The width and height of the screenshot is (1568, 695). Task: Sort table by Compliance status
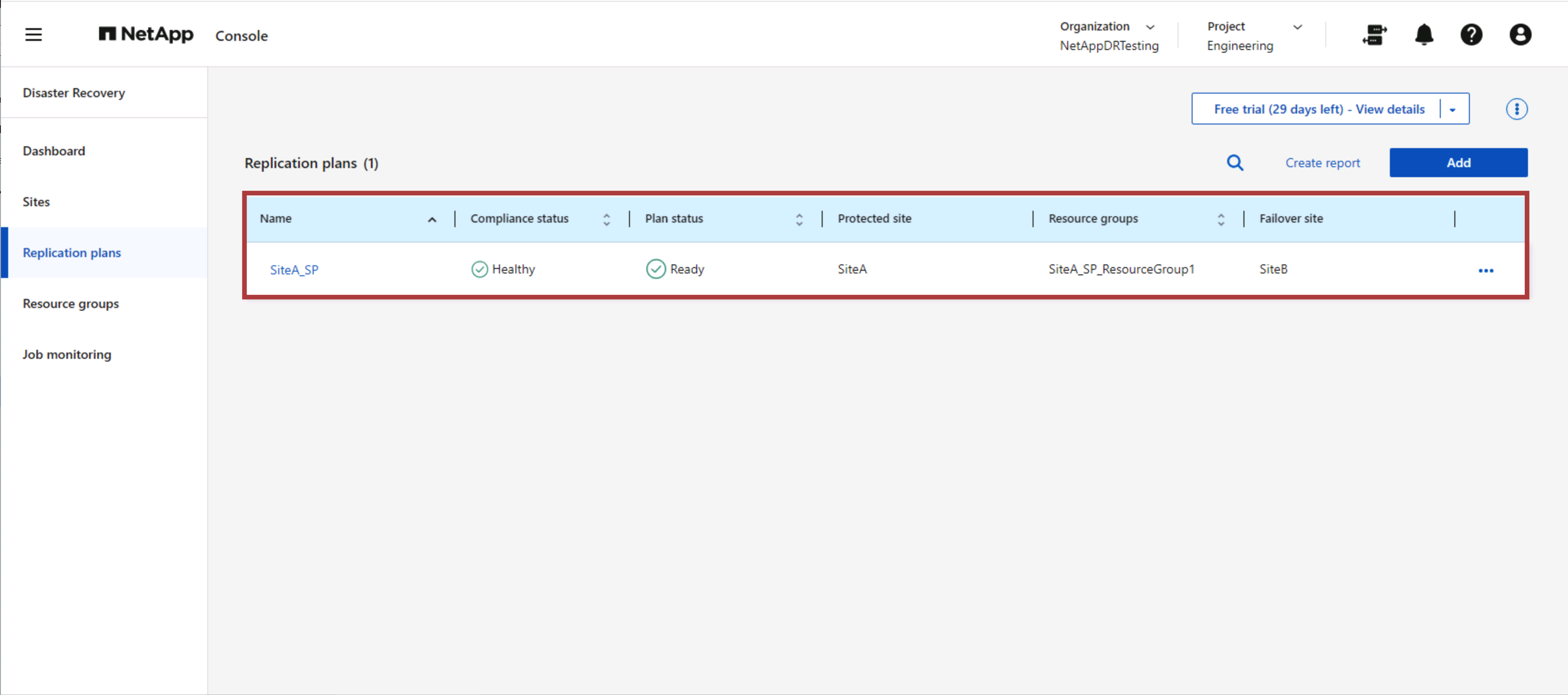[x=606, y=218]
